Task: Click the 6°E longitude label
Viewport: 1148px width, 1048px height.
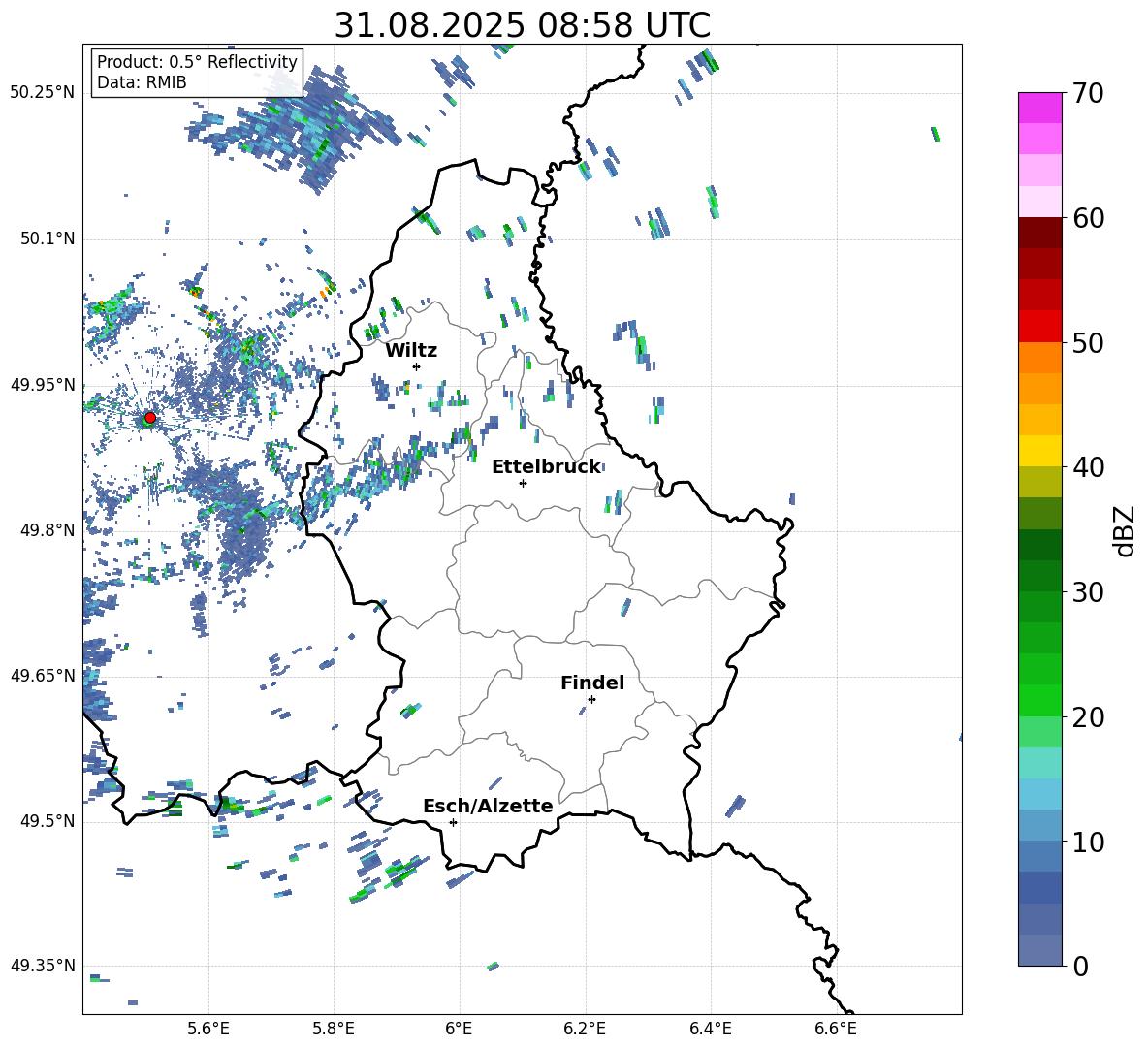Action: tap(459, 1029)
